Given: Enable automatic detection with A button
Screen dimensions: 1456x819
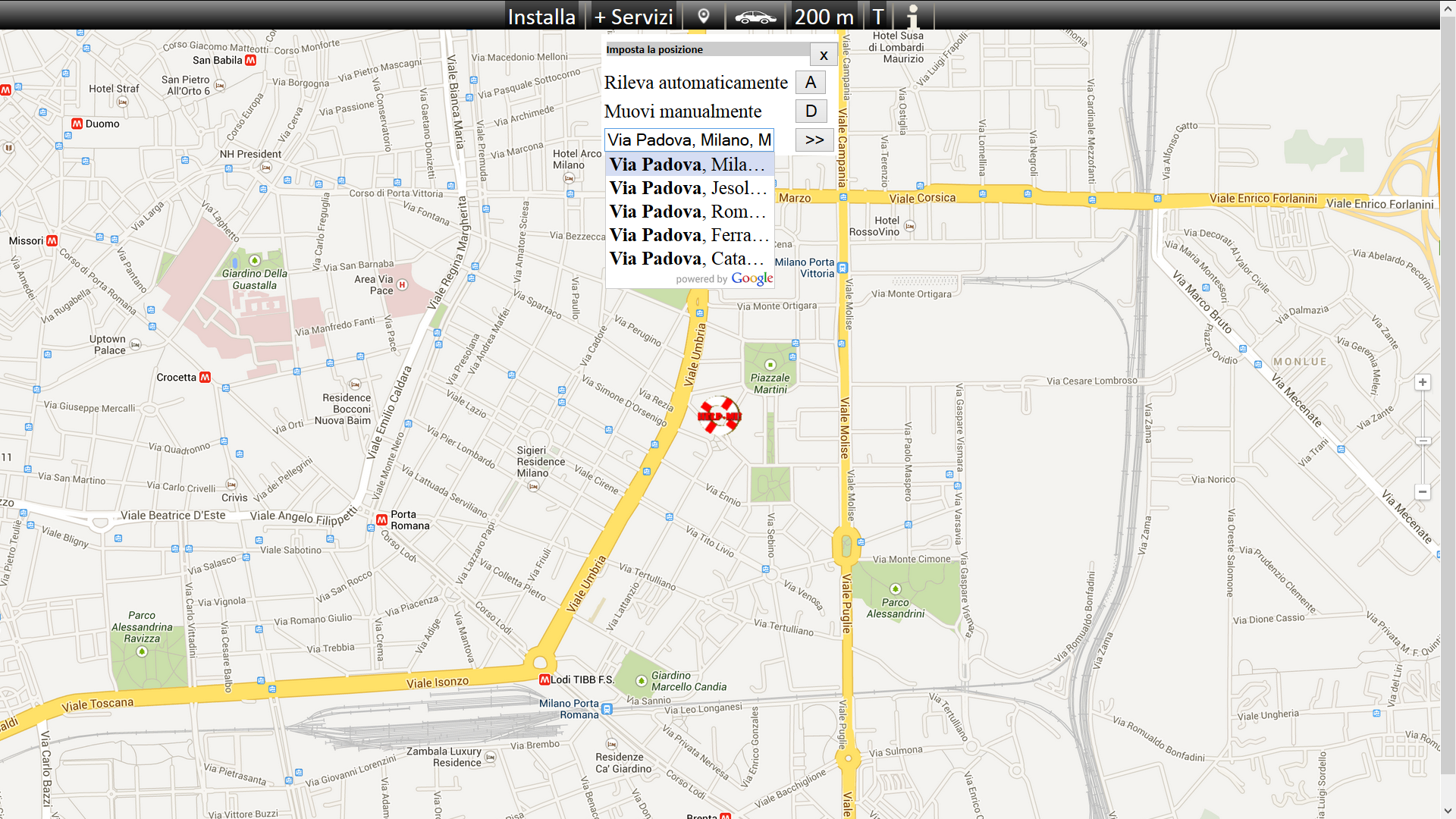Looking at the screenshot, I should click(x=811, y=83).
